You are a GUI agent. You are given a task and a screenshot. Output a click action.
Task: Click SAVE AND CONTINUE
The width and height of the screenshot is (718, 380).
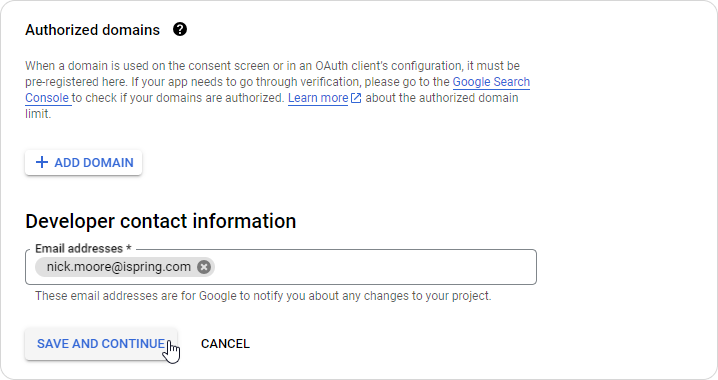coord(101,344)
